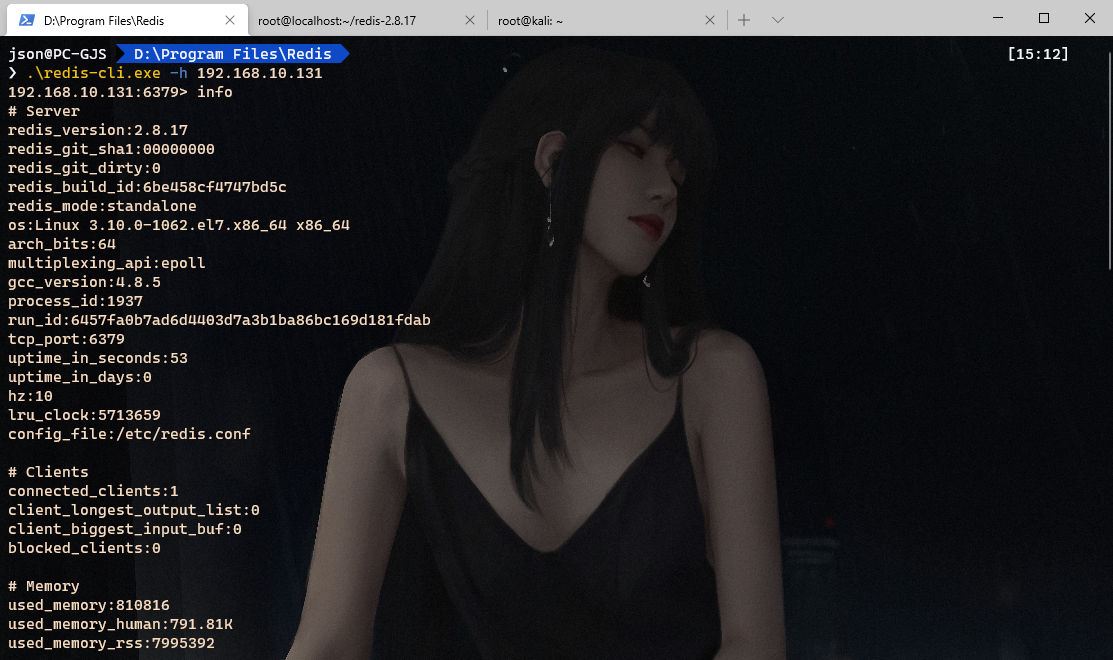Click the D:\Program Files\Redis prompt path segment

tap(233, 54)
